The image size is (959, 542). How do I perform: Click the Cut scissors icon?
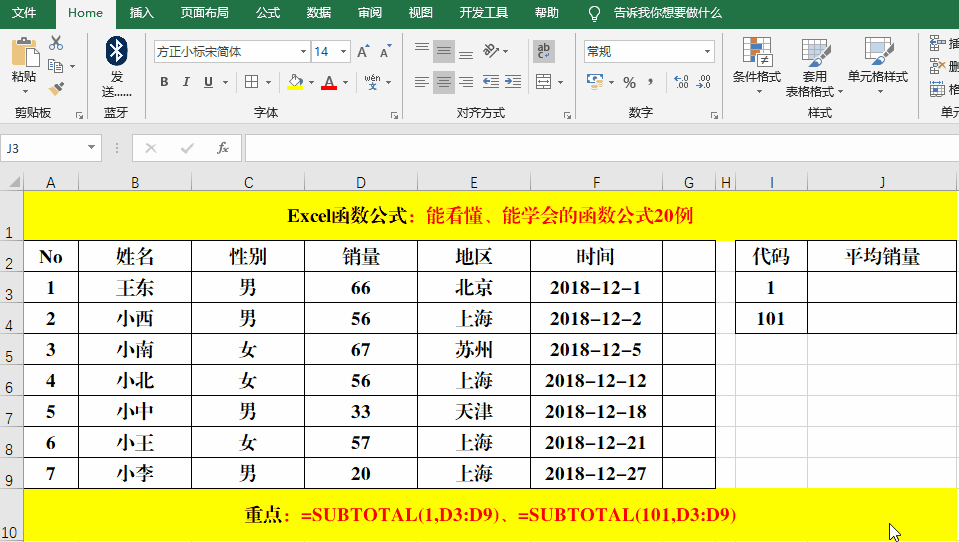tap(56, 43)
